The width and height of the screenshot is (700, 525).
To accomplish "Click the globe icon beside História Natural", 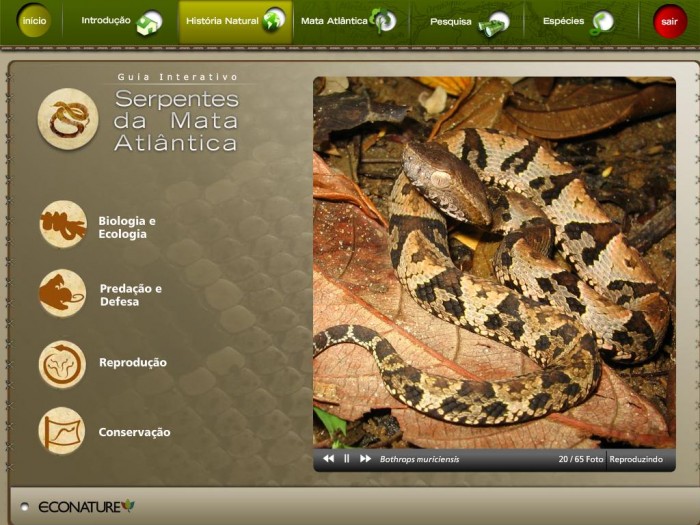I will click(x=274, y=20).
